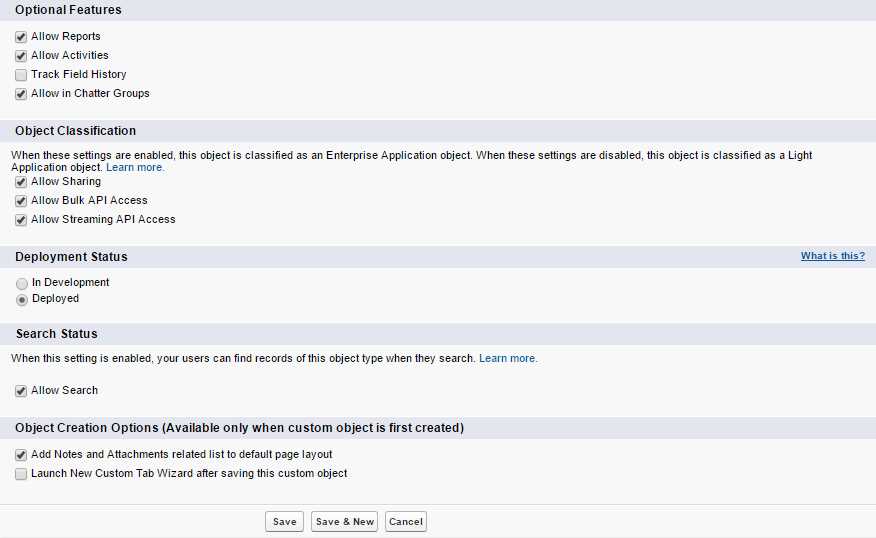Toggle Allow Bulk API Access checkbox
This screenshot has width=876, height=538.
(21, 201)
